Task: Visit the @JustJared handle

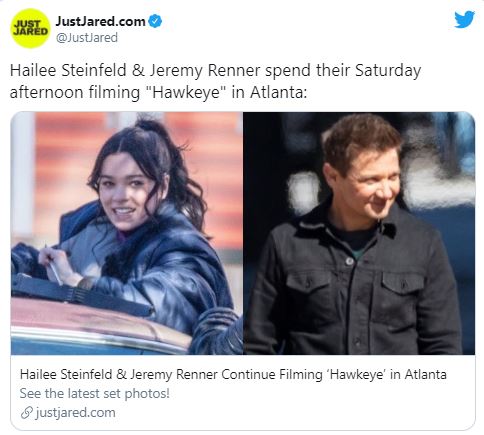Action: 87,37
